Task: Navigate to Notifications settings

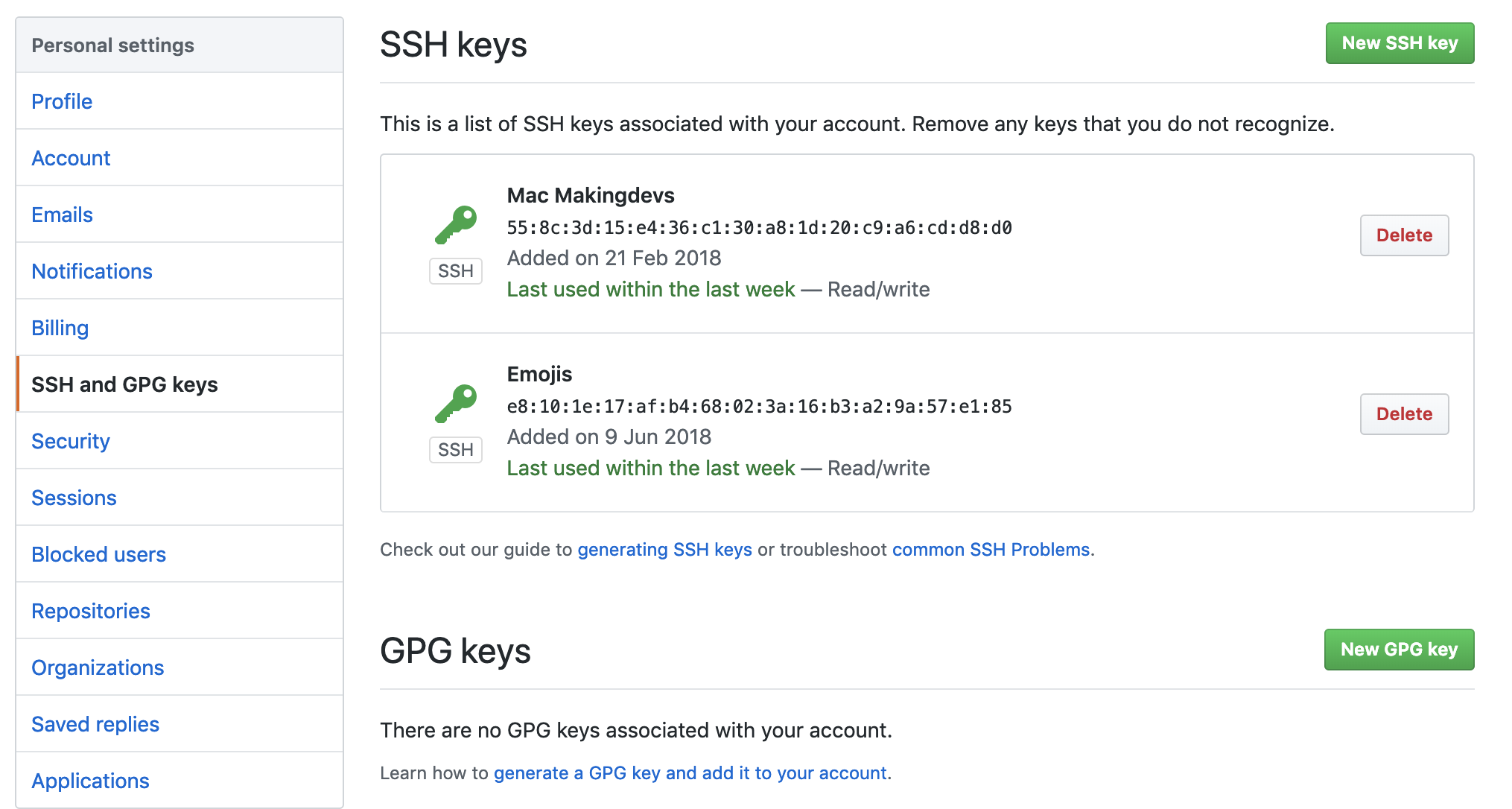Action: pos(92,271)
